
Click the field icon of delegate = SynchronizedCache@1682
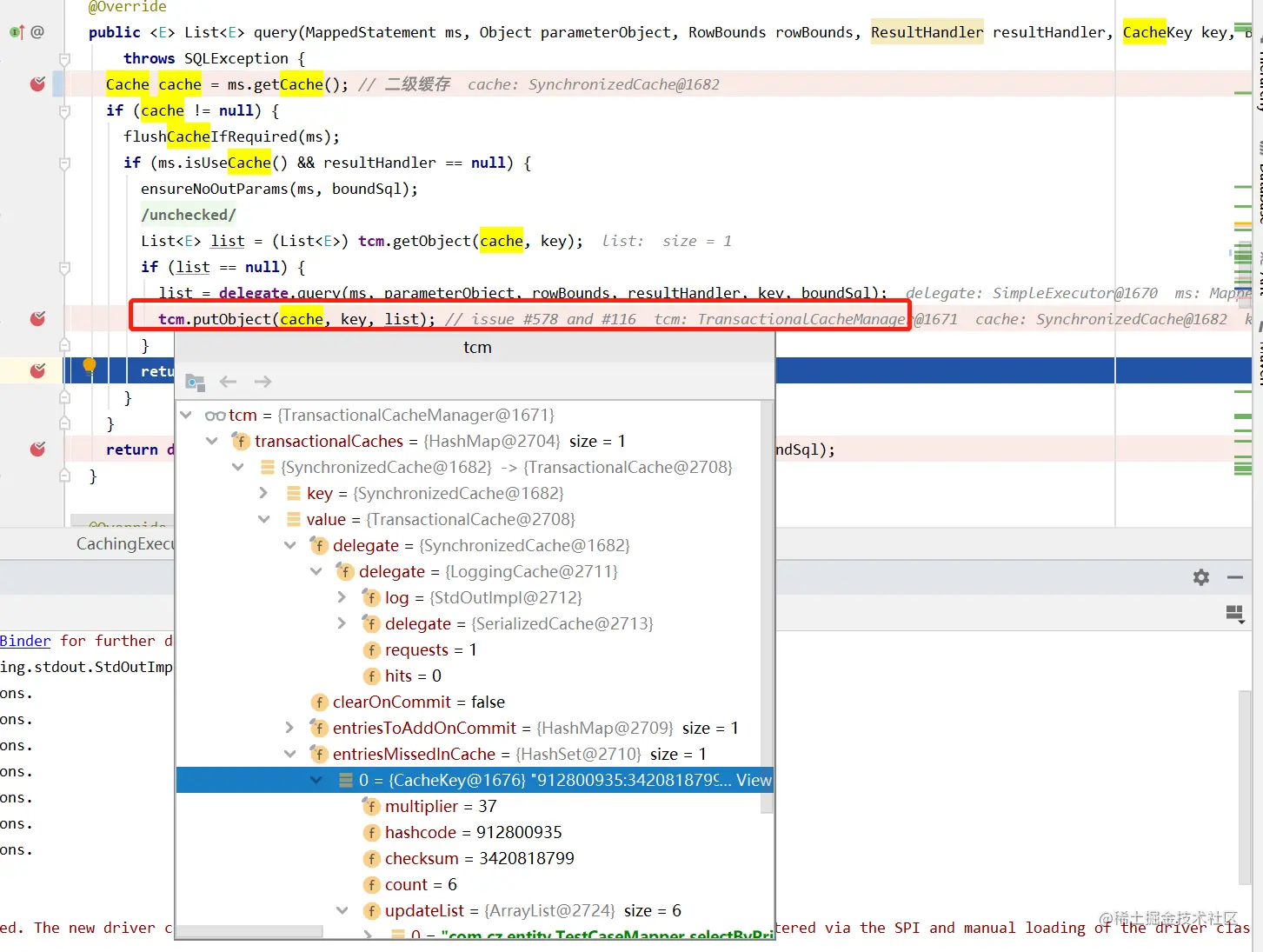tap(319, 546)
